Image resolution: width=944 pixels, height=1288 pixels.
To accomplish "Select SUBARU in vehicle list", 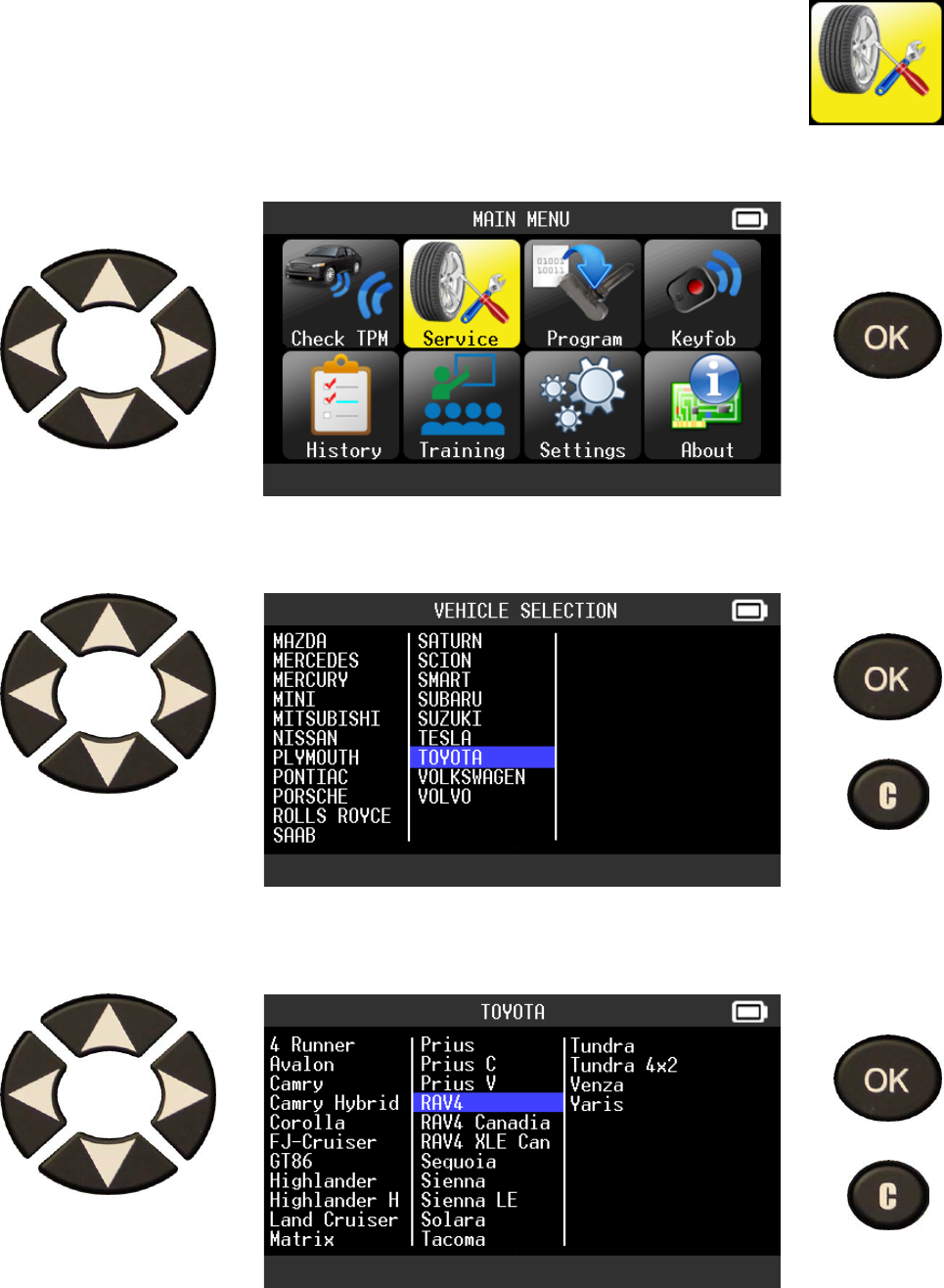I will click(x=450, y=700).
